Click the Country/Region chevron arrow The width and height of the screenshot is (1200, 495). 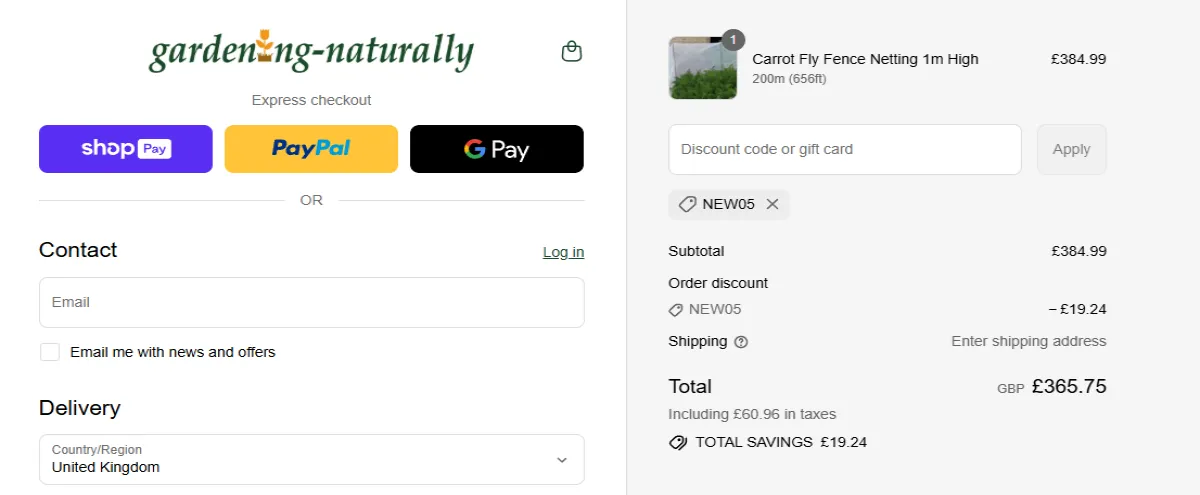point(562,460)
